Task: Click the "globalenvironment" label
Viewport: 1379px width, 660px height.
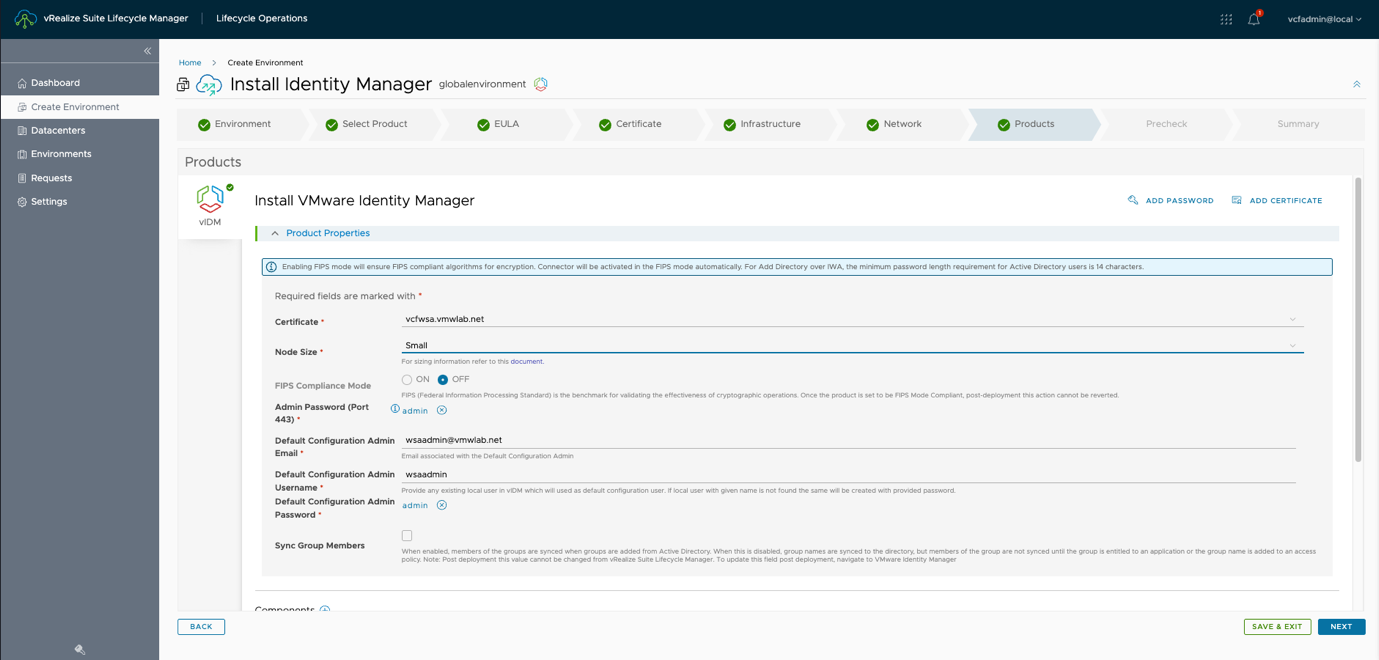Action: (482, 84)
